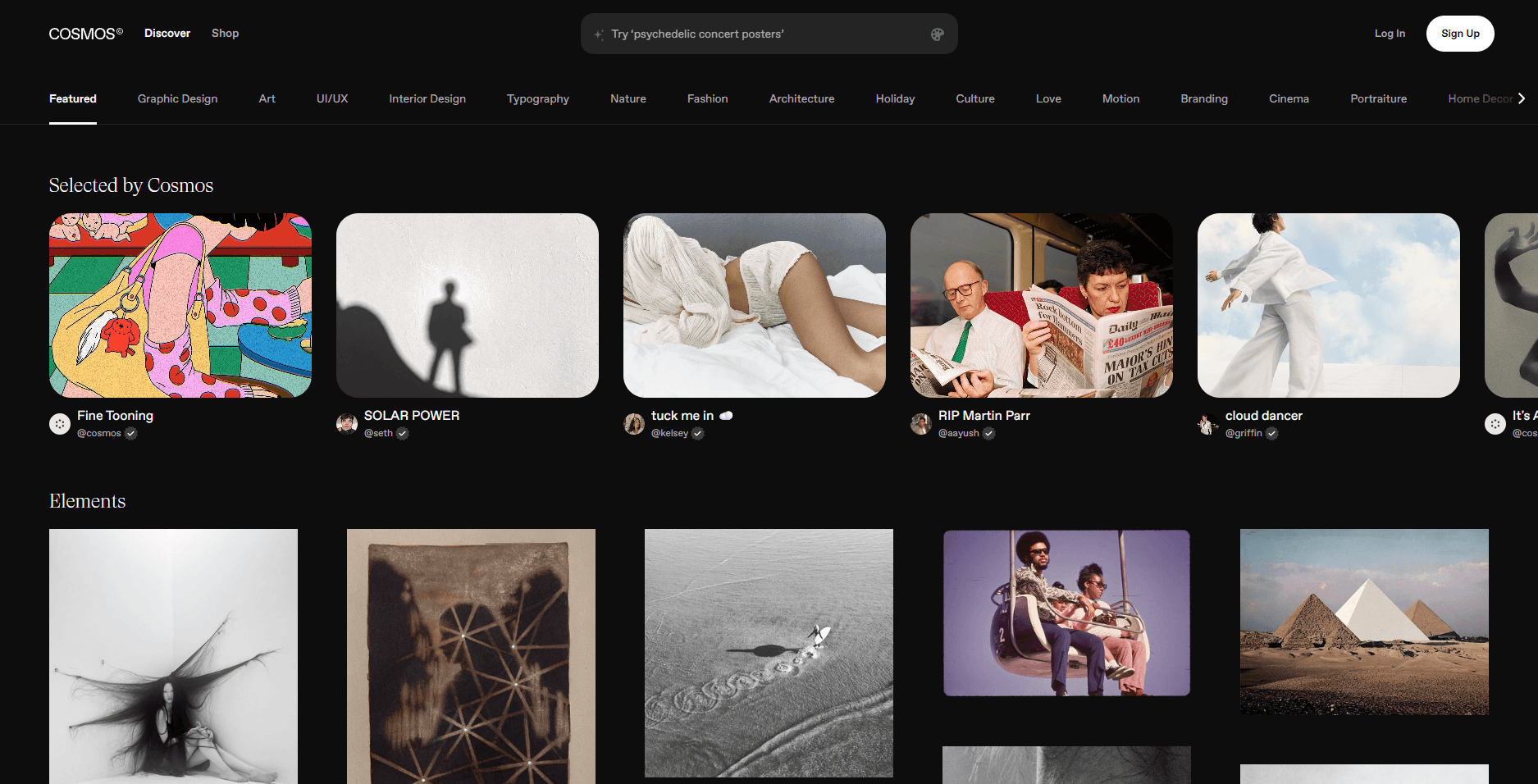The width and height of the screenshot is (1538, 784).
Task: Open the woman with flowing hair element
Action: point(173,656)
